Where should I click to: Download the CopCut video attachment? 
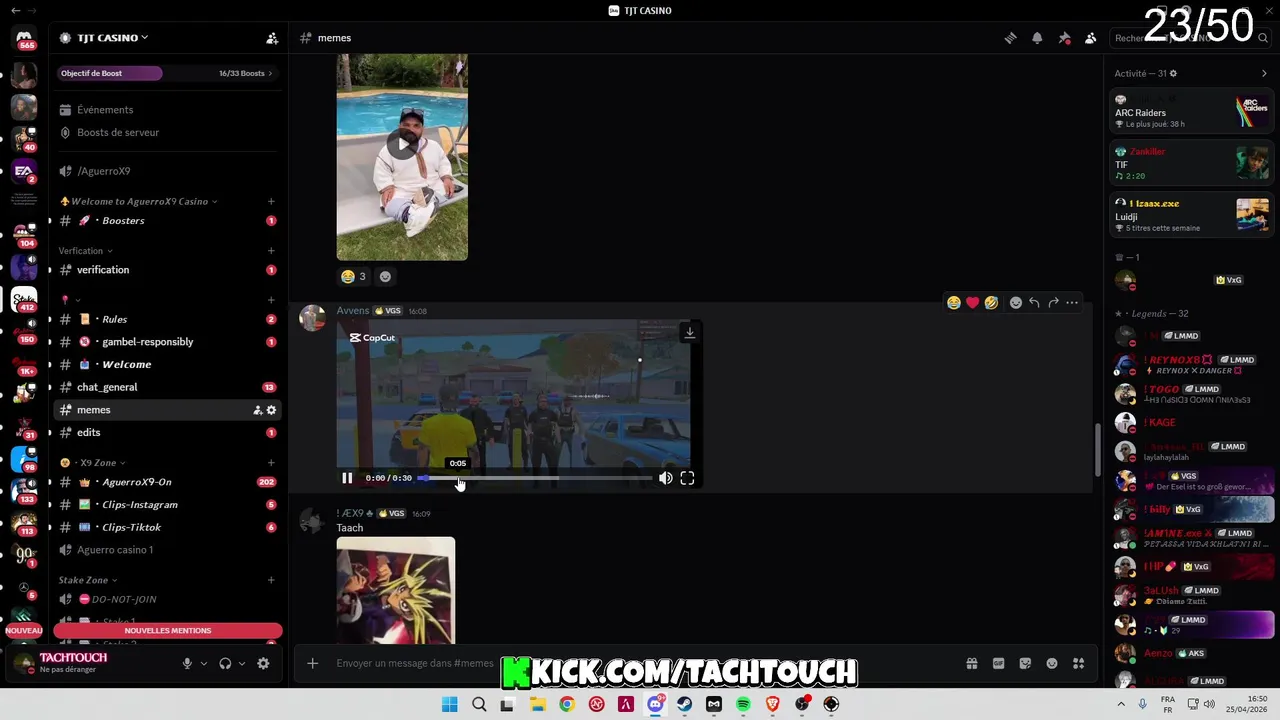pyautogui.click(x=689, y=332)
